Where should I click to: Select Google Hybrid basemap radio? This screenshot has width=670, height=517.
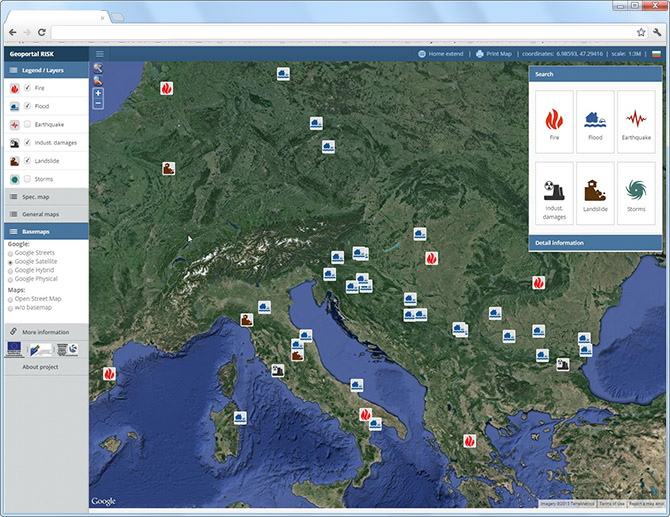click(x=10, y=271)
